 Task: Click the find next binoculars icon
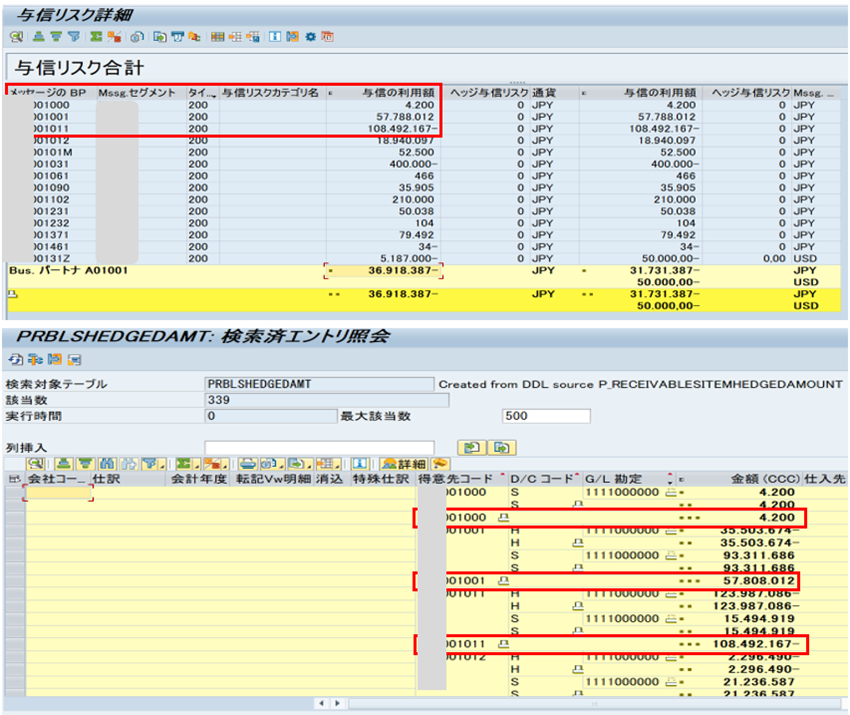[129, 464]
